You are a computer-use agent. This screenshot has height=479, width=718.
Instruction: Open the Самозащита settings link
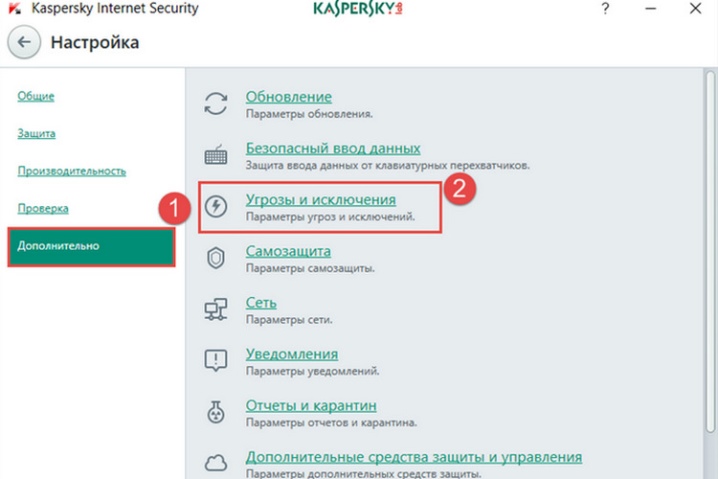point(288,251)
